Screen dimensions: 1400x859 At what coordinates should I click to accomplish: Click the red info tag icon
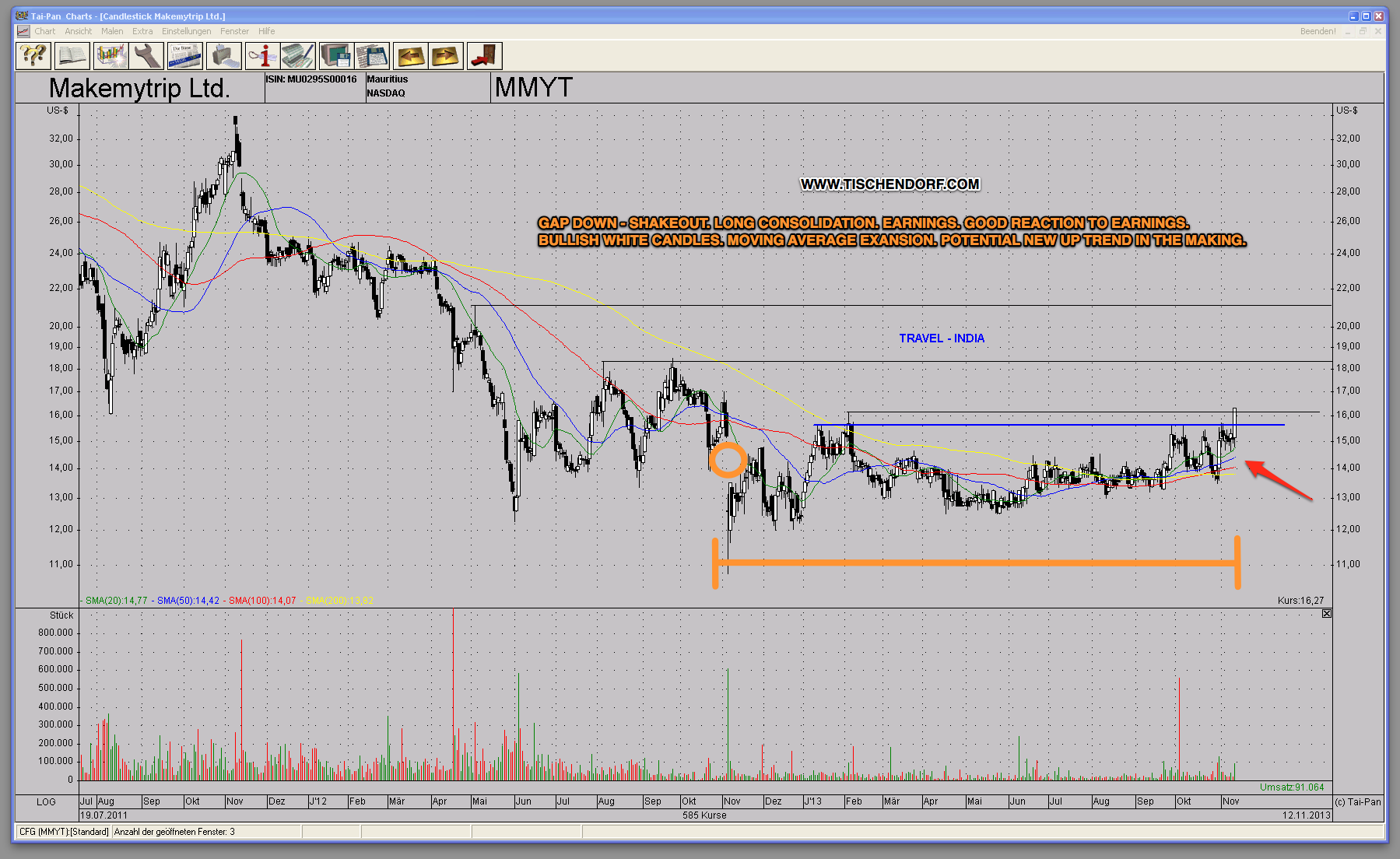(261, 56)
